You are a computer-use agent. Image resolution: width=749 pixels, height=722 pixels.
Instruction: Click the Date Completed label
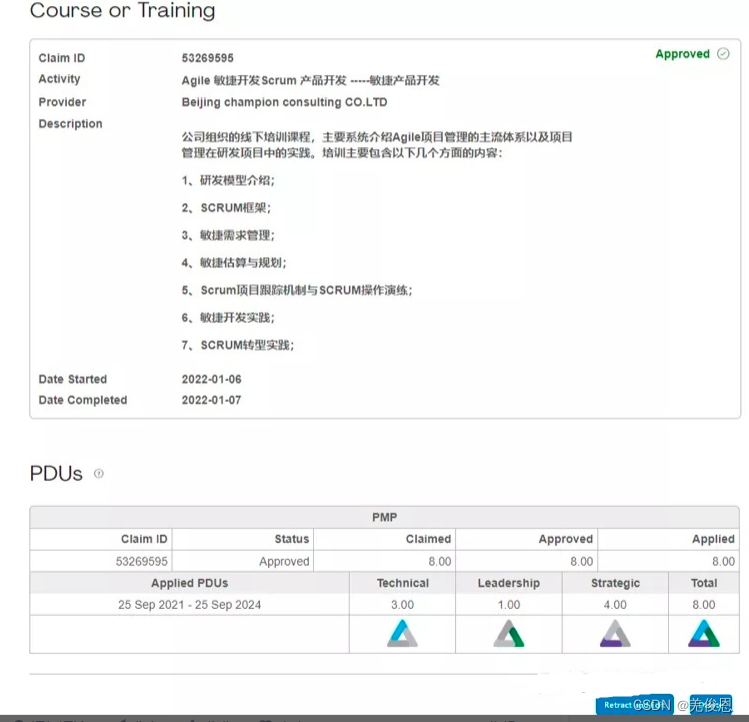[83, 400]
